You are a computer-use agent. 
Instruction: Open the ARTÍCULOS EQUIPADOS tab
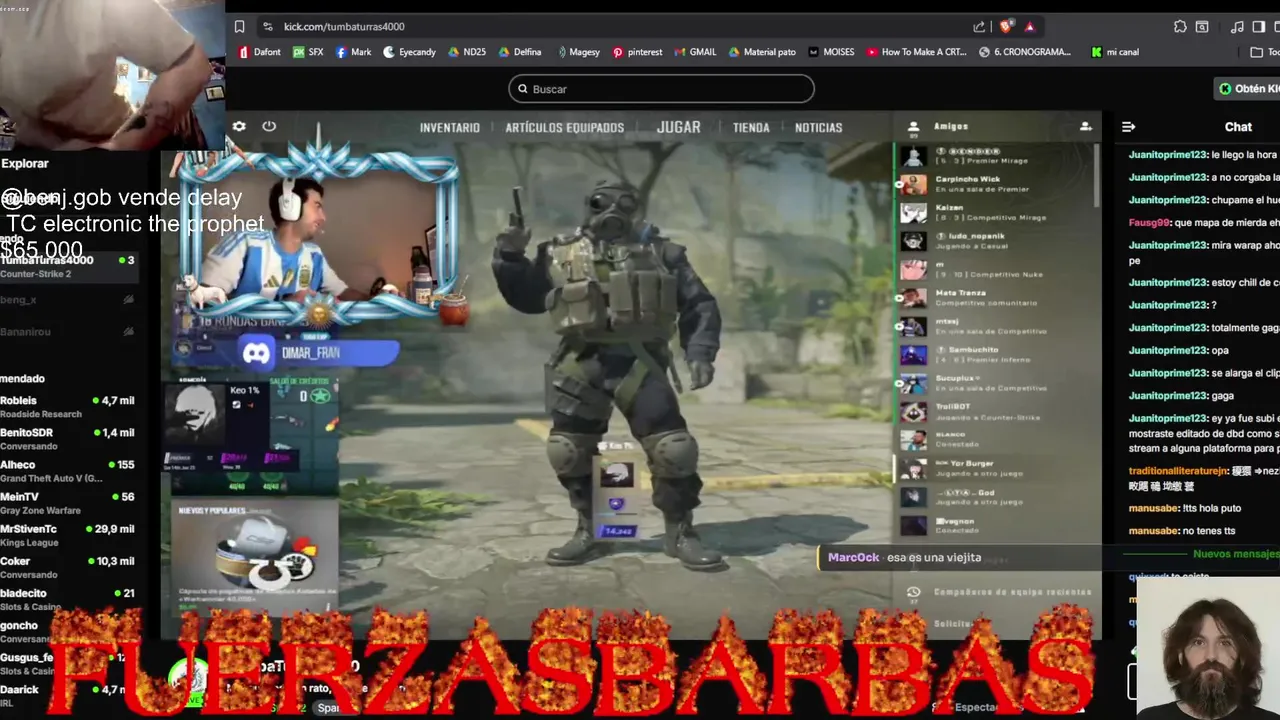coord(565,128)
